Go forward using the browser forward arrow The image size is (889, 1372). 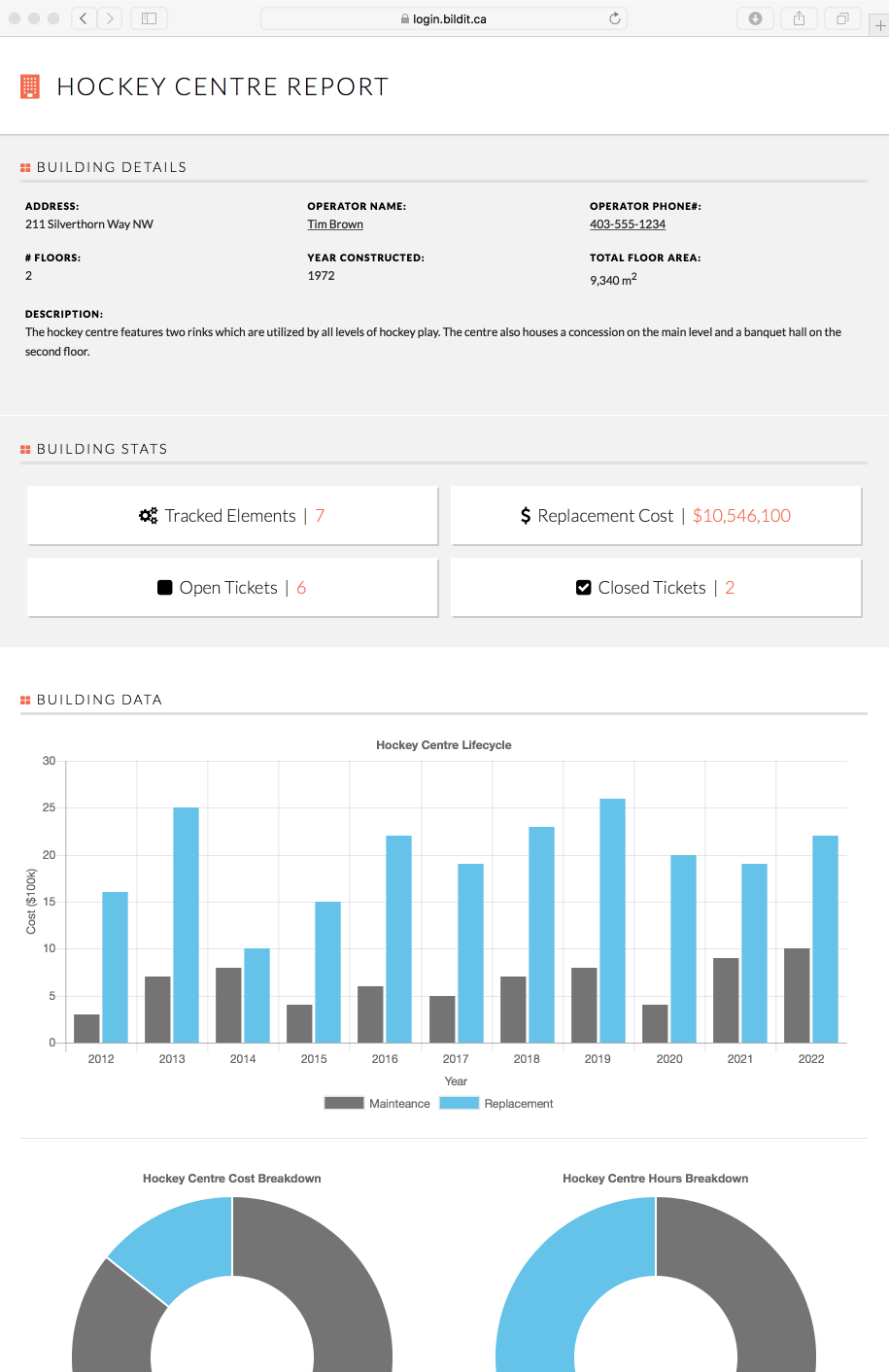110,18
